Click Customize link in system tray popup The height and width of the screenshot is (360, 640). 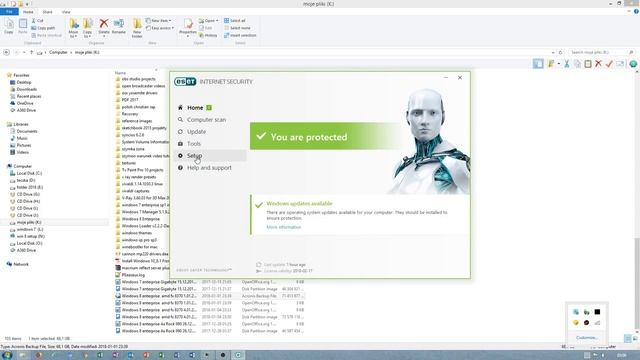tap(587, 338)
